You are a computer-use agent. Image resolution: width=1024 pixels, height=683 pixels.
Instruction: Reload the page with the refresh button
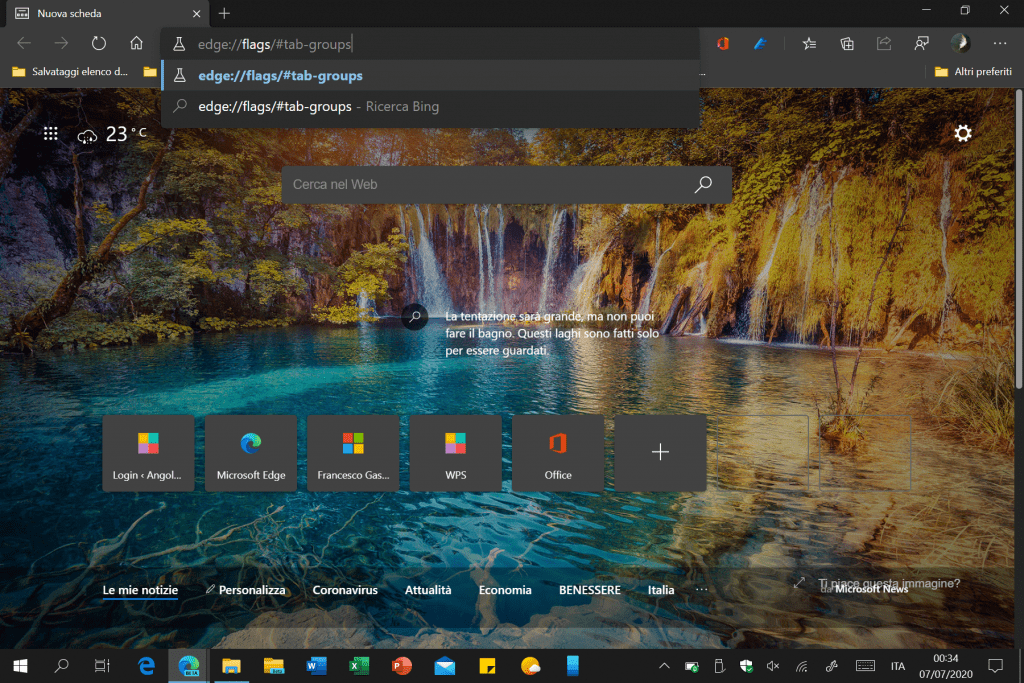[99, 44]
